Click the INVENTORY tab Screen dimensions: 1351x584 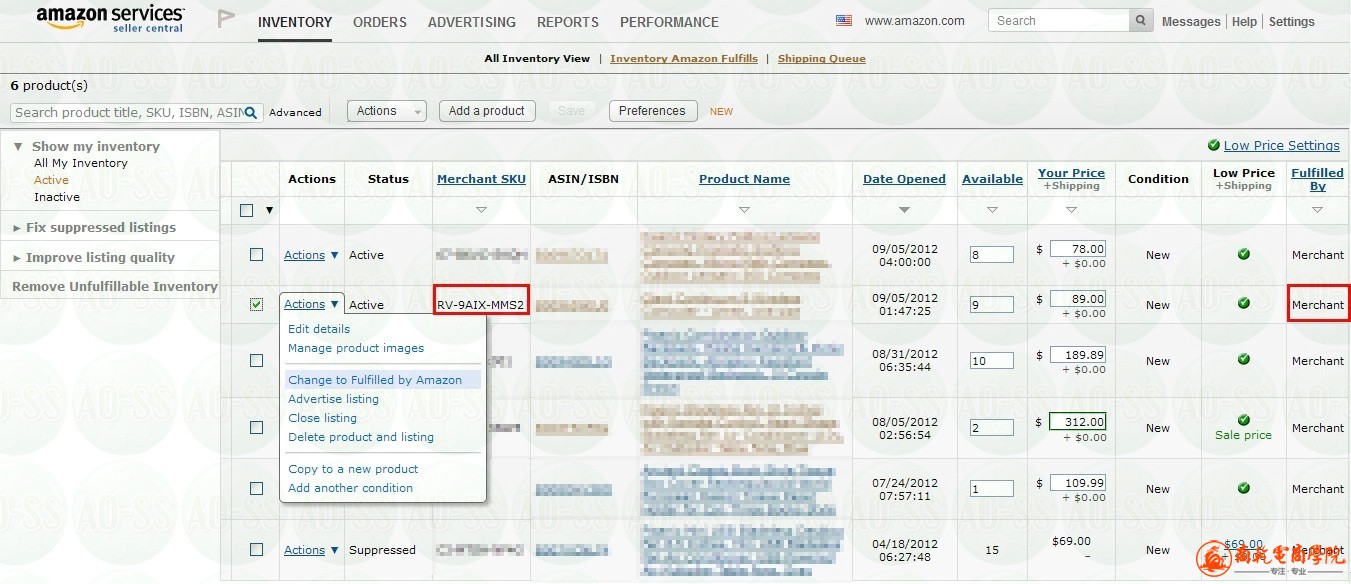click(295, 22)
